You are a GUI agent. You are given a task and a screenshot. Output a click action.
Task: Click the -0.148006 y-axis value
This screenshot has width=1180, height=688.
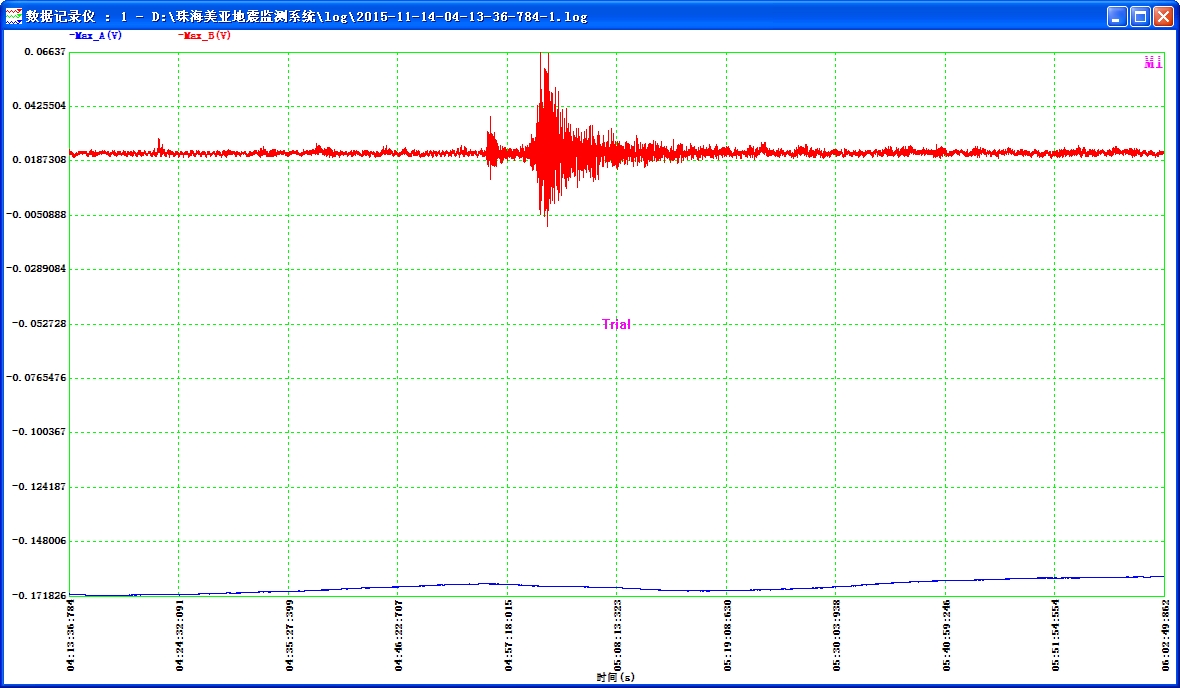click(x=39, y=540)
